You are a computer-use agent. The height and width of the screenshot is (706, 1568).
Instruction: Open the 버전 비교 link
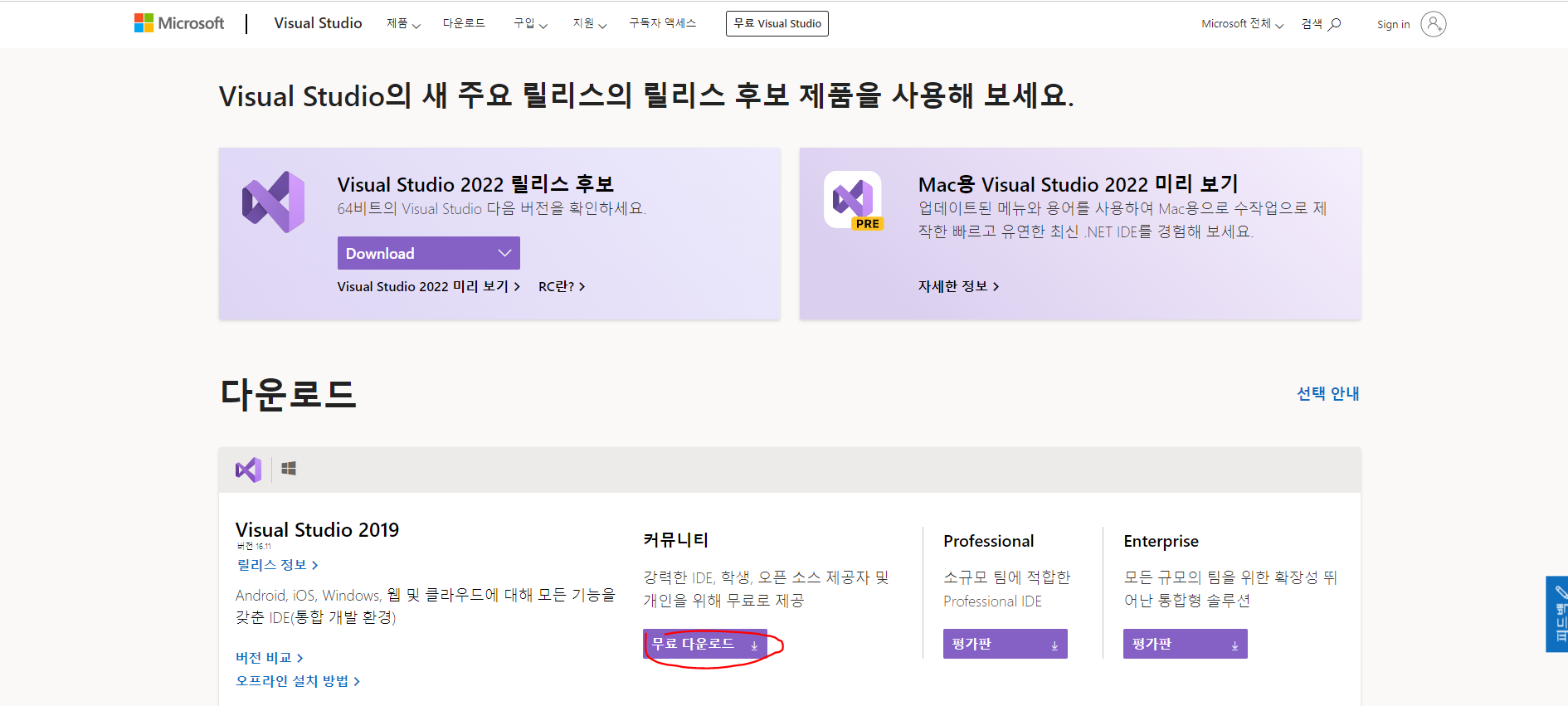click(269, 658)
